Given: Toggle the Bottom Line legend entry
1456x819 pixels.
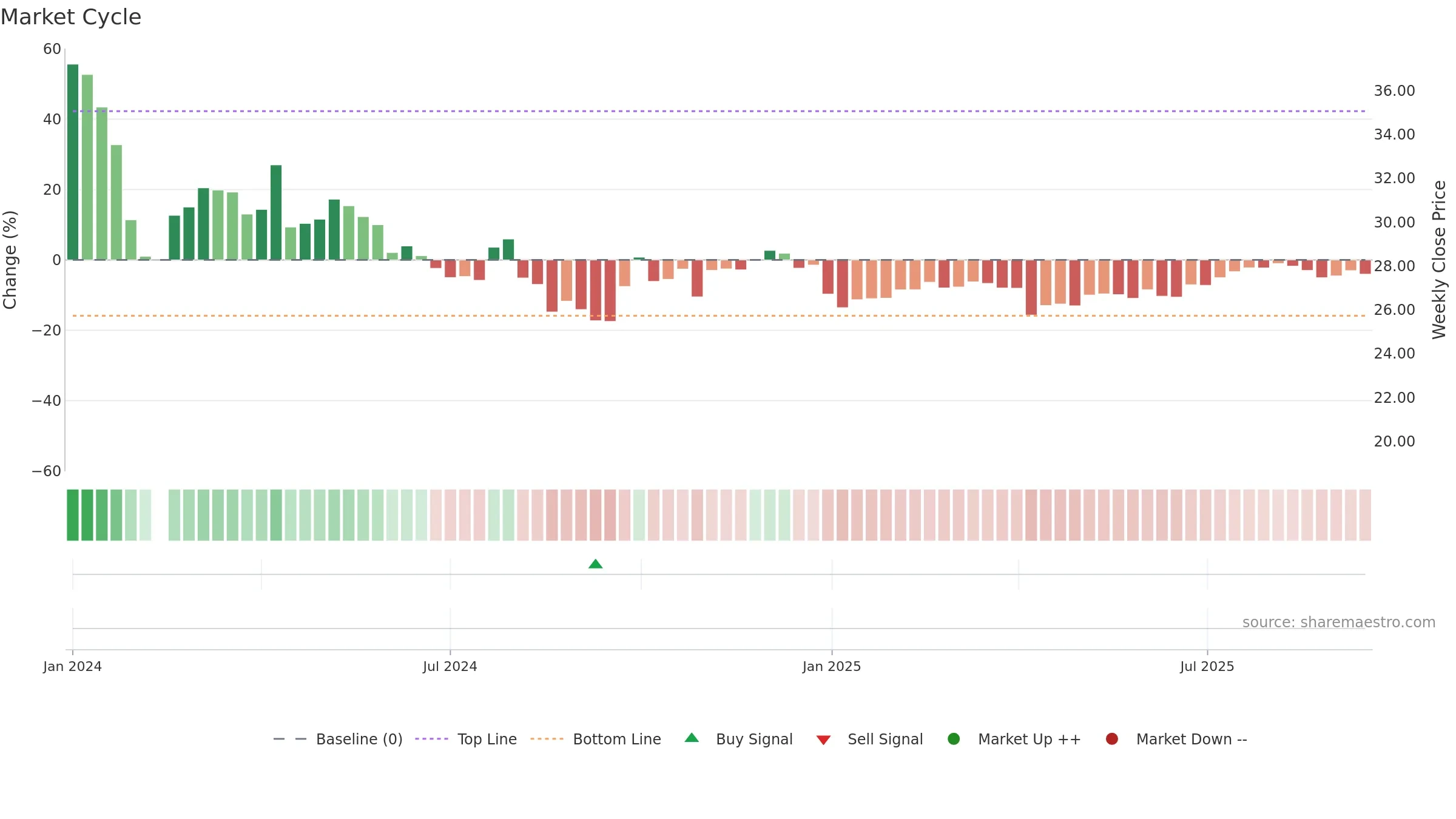Looking at the screenshot, I should [x=596, y=739].
